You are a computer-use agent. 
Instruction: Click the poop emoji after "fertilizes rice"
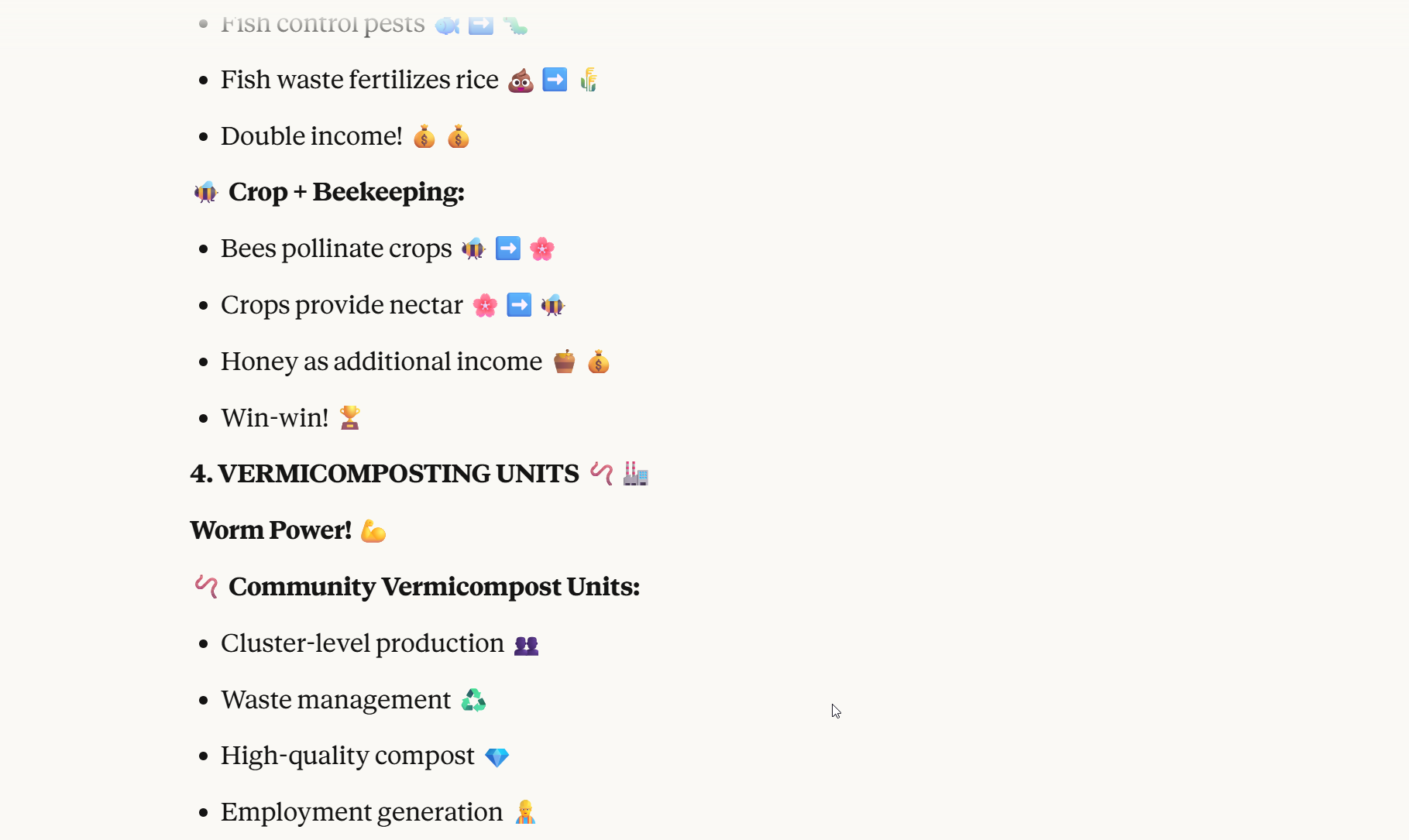tap(521, 81)
